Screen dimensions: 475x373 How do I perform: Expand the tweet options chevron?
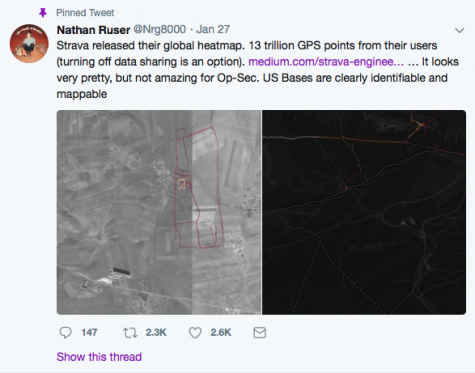(x=460, y=30)
